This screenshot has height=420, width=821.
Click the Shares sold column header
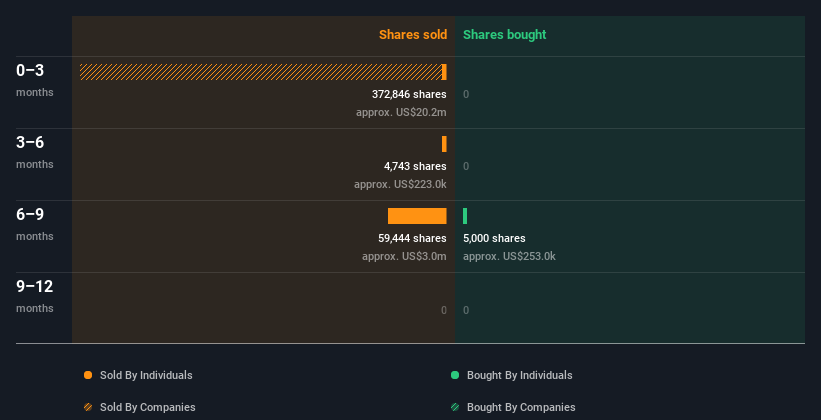point(413,35)
